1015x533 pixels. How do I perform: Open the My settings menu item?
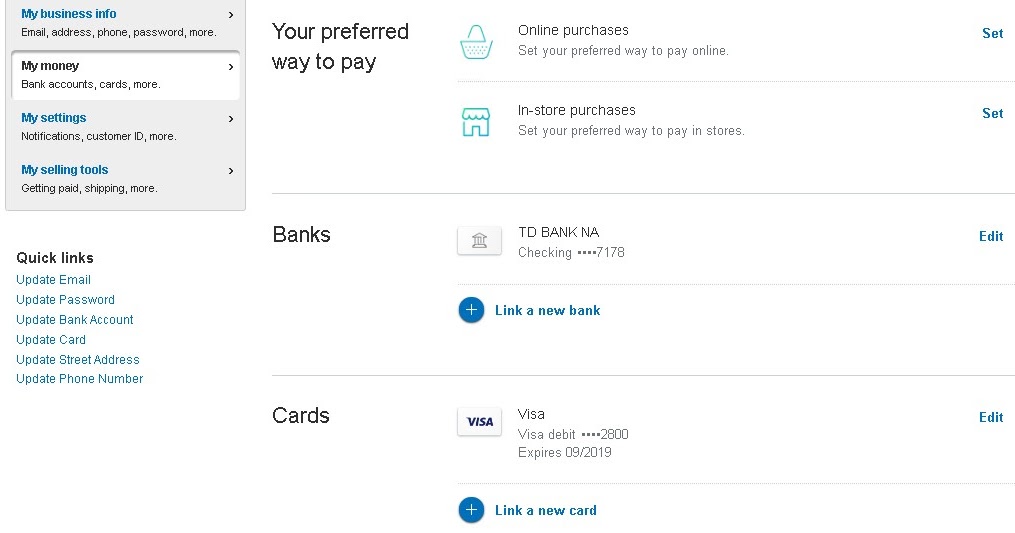(126, 126)
